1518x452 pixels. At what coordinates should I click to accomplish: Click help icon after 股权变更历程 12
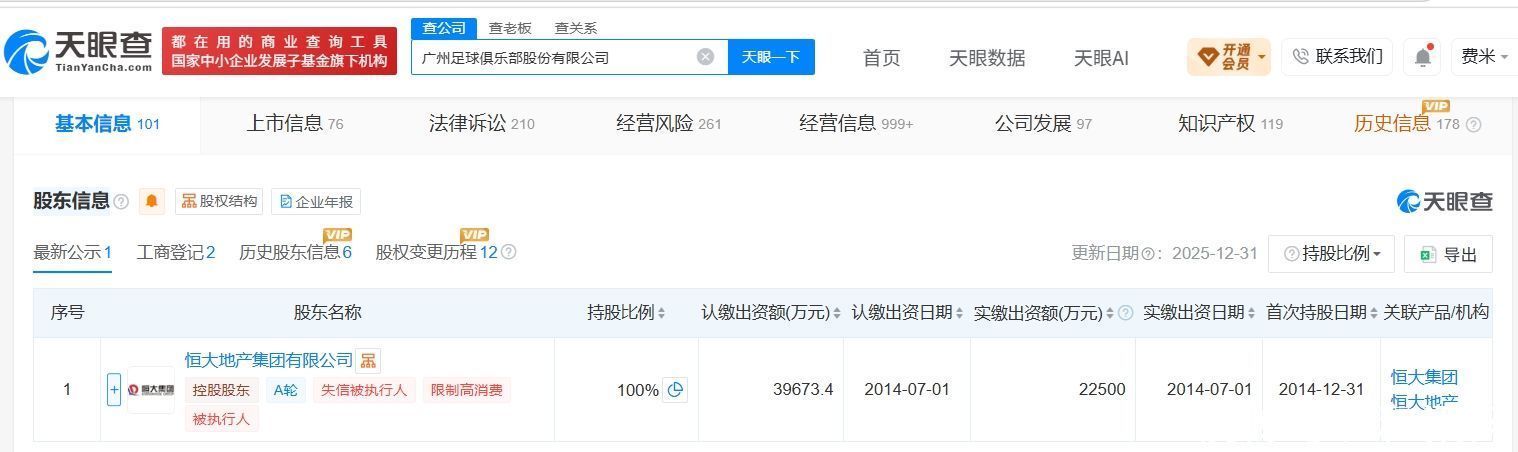pyautogui.click(x=508, y=252)
